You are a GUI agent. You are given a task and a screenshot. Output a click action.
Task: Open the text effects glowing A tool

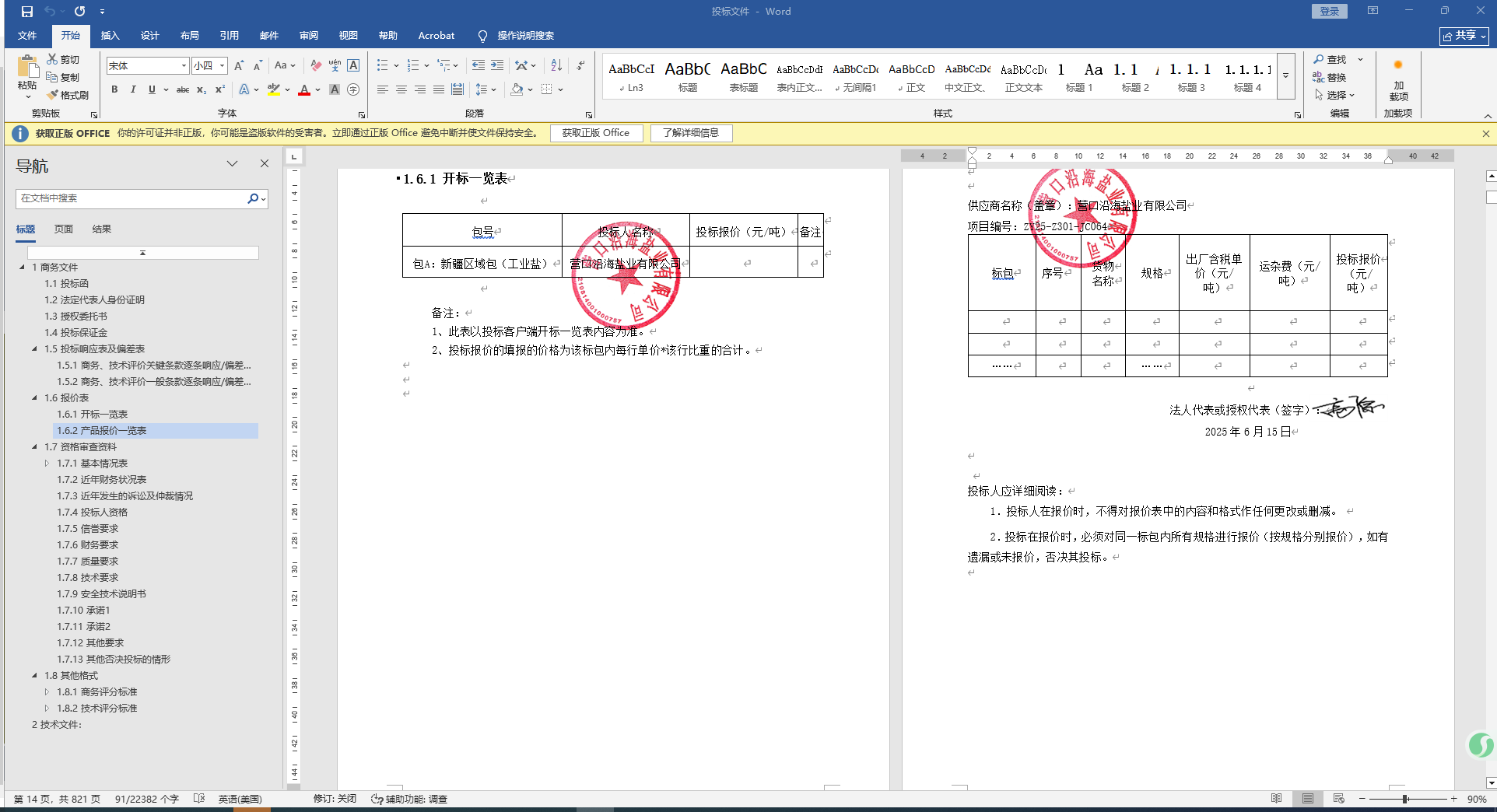click(244, 89)
